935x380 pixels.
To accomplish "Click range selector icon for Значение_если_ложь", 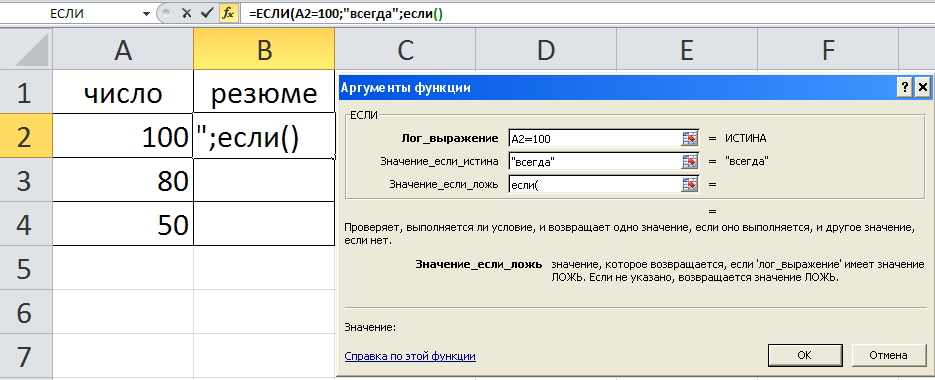I will [689, 184].
